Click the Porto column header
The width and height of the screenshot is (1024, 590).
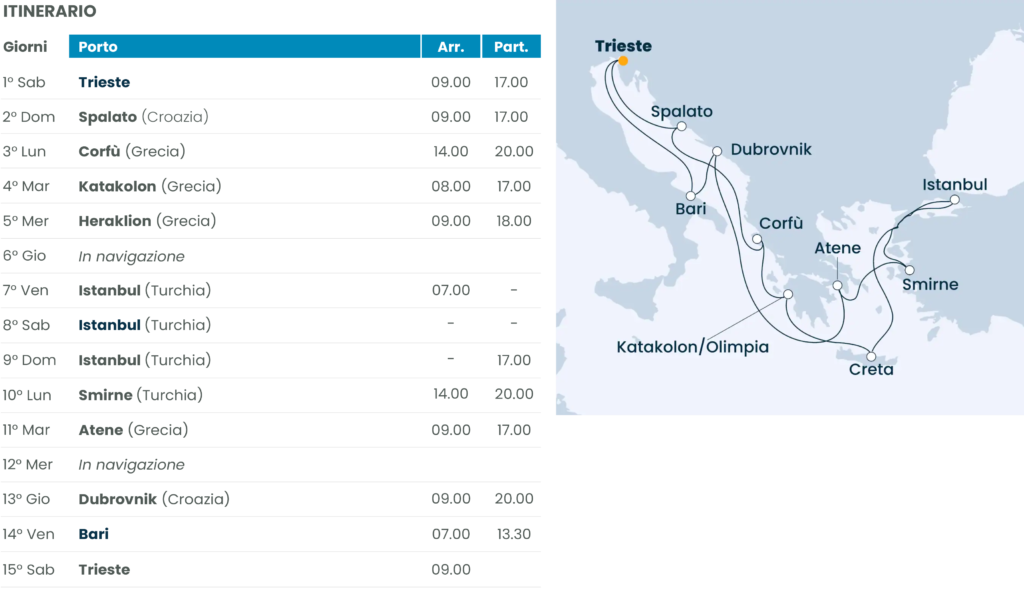tap(245, 46)
